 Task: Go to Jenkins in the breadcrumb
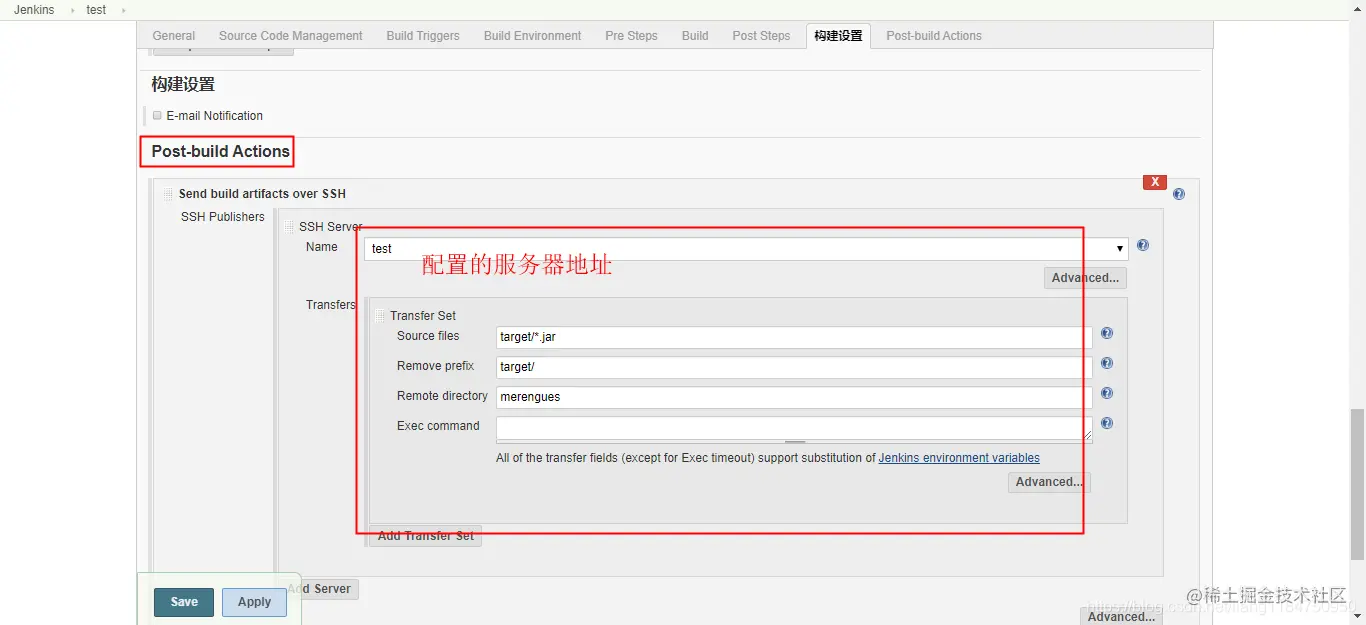34,10
